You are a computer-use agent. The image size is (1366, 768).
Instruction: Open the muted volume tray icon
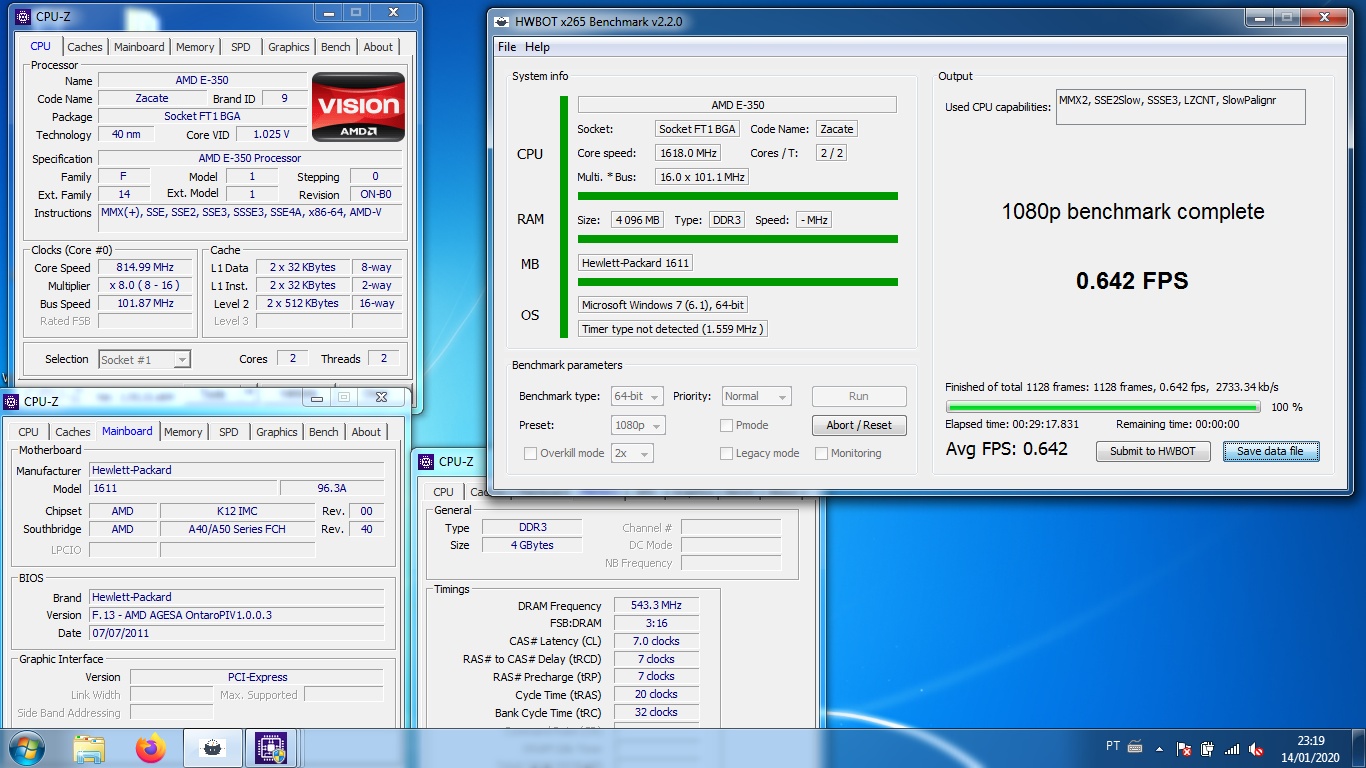pyautogui.click(x=1256, y=748)
